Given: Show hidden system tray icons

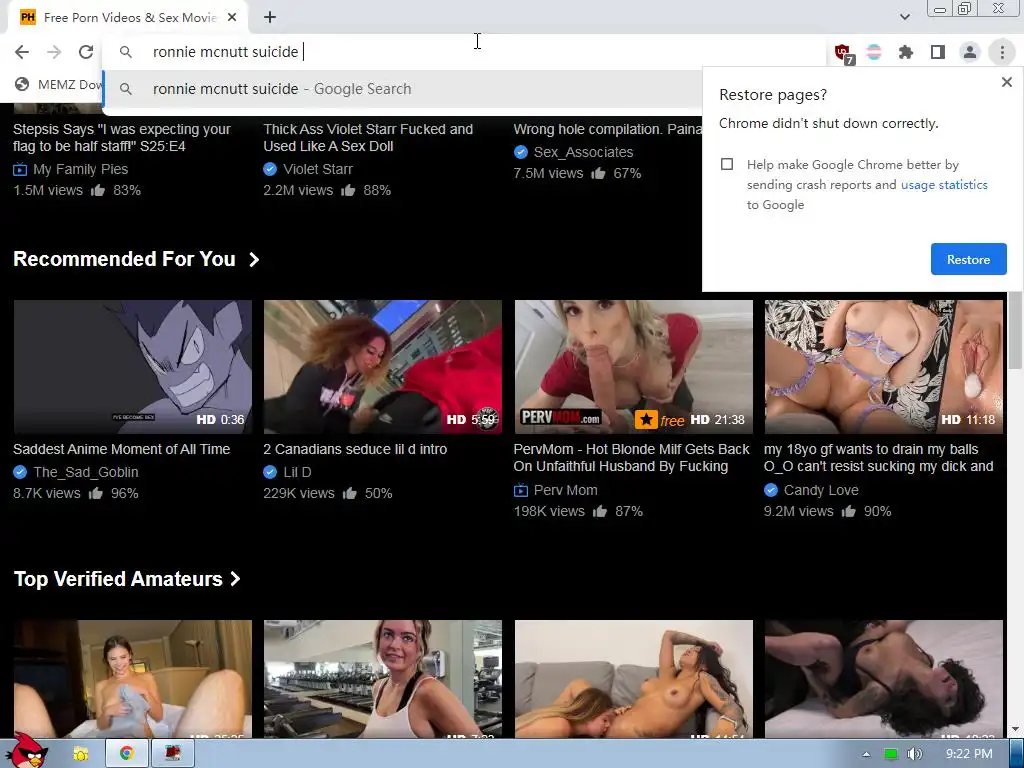Looking at the screenshot, I should (x=866, y=754).
